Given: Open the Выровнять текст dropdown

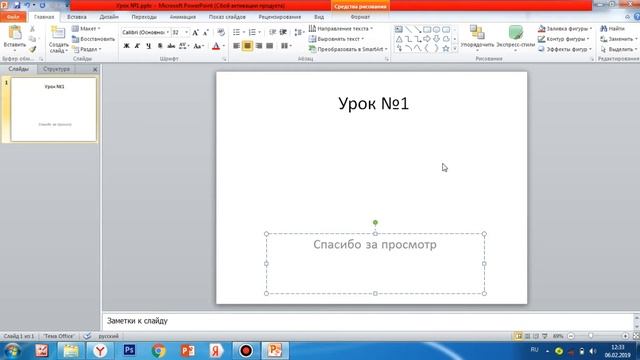Looking at the screenshot, I should 336,39.
